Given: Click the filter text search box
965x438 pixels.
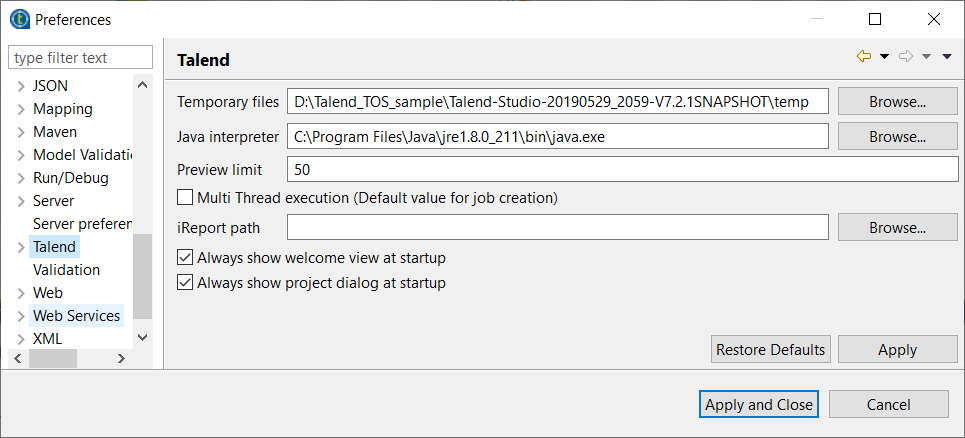Looking at the screenshot, I should point(80,58).
